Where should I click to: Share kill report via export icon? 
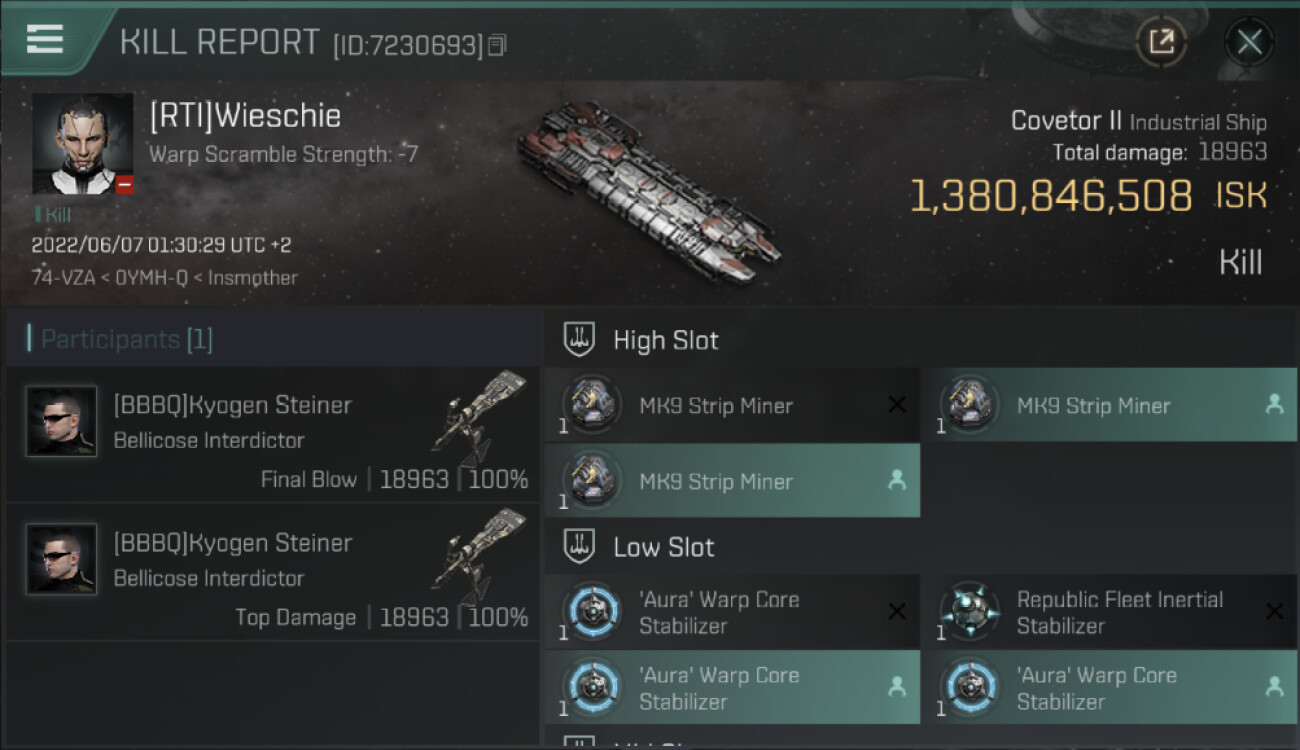pos(1161,42)
